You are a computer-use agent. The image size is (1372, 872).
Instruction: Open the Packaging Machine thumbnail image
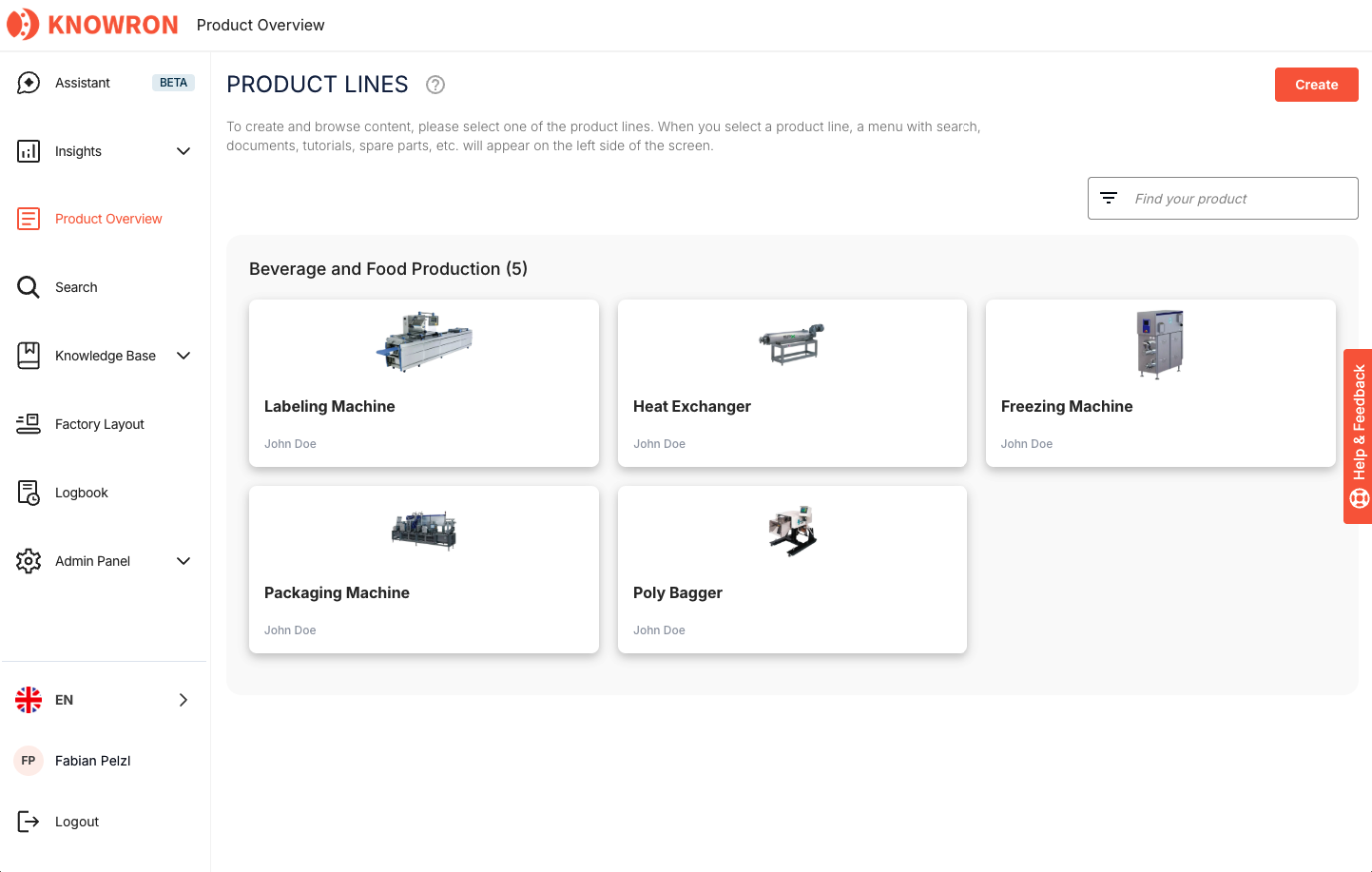[x=424, y=530]
